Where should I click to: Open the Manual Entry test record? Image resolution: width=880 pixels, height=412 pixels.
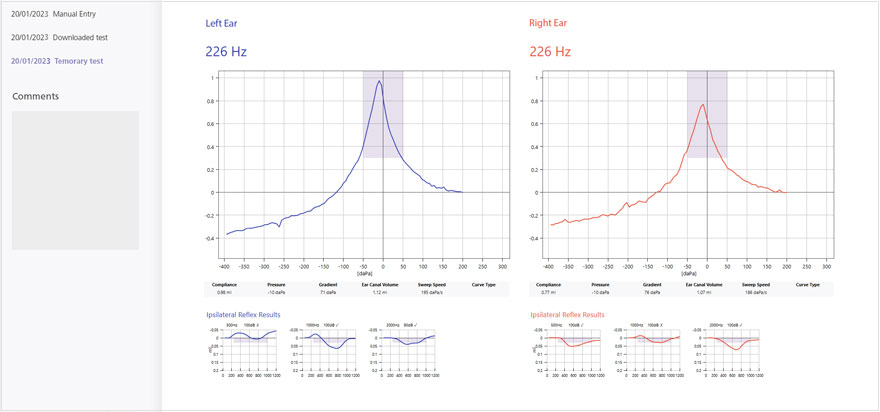pyautogui.click(x=58, y=14)
